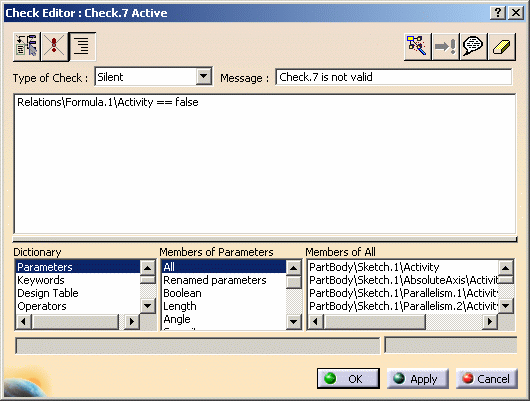
Task: Expand the Type of Check dropdown
Action: (x=203, y=77)
